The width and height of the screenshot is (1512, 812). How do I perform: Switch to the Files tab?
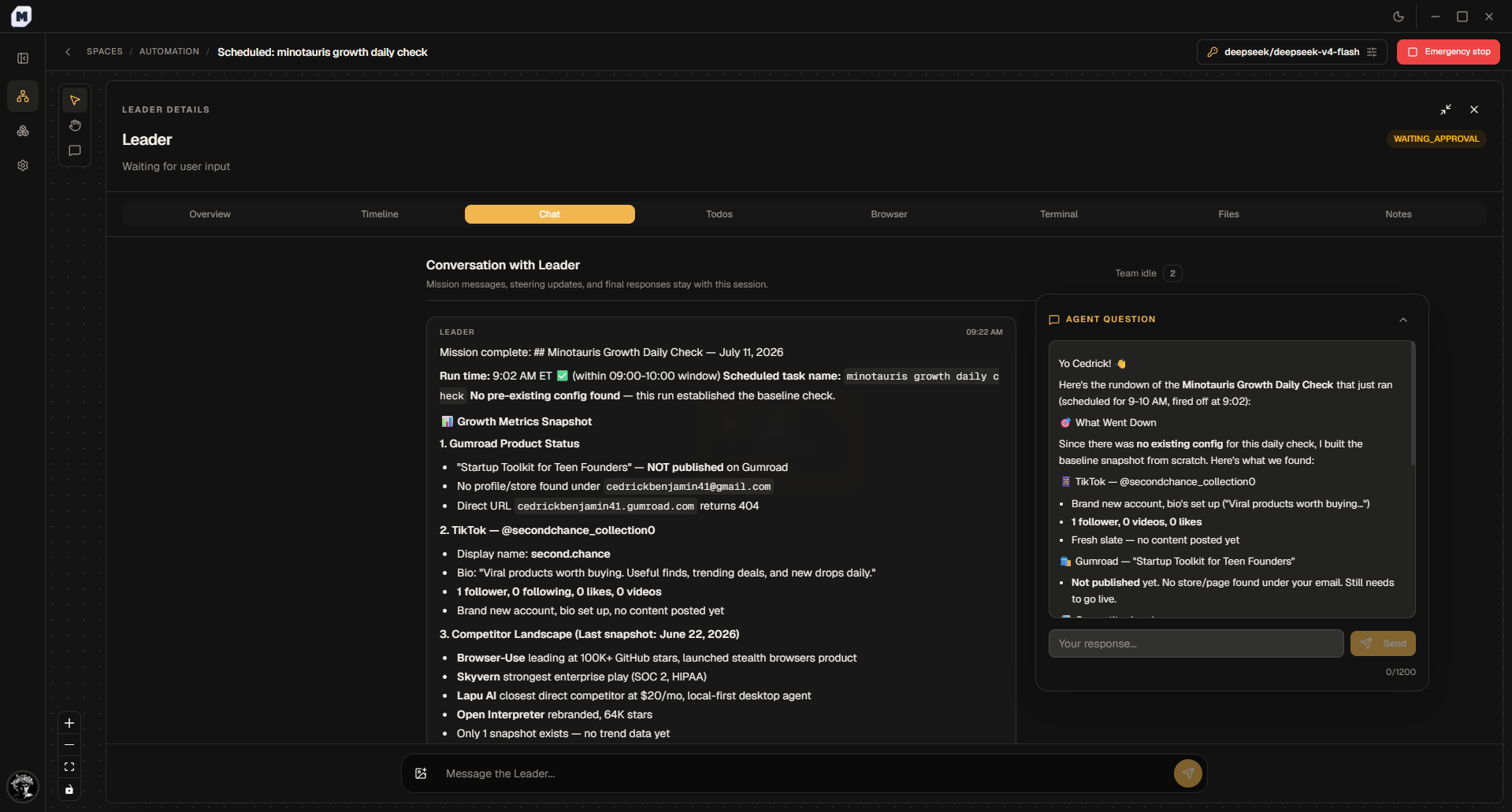point(1228,214)
